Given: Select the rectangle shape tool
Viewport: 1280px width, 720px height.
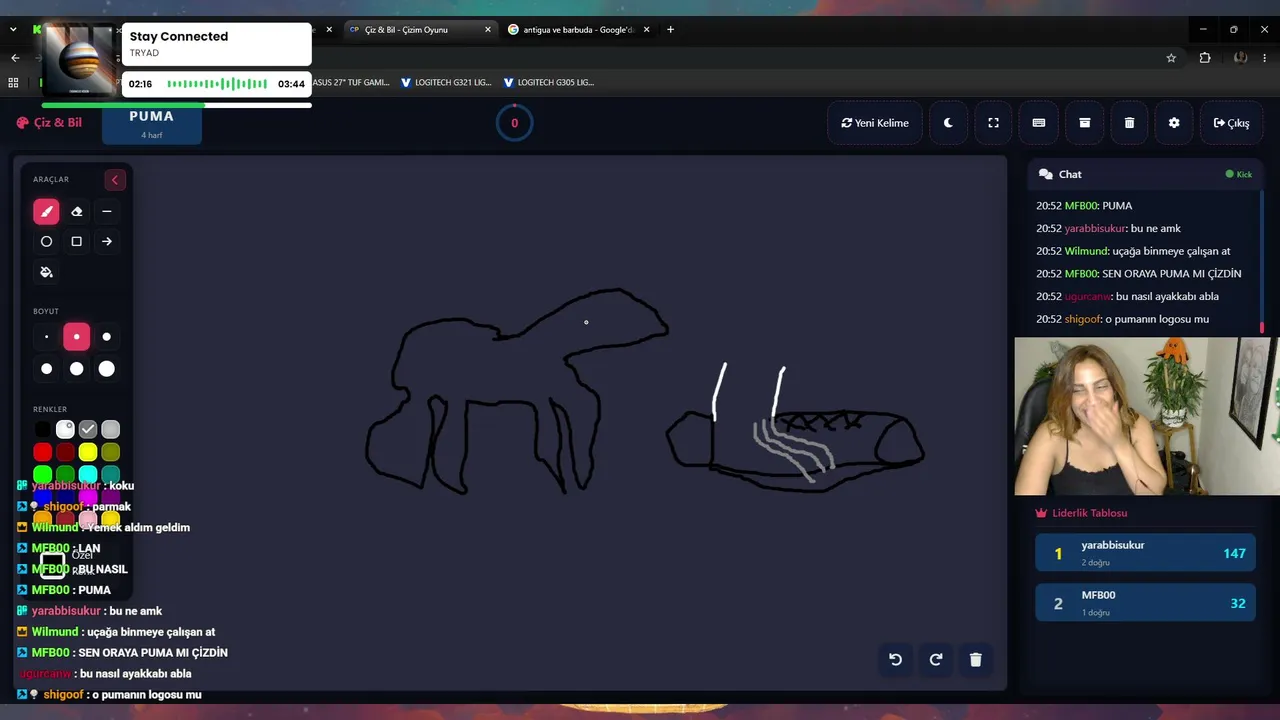Looking at the screenshot, I should 76,241.
